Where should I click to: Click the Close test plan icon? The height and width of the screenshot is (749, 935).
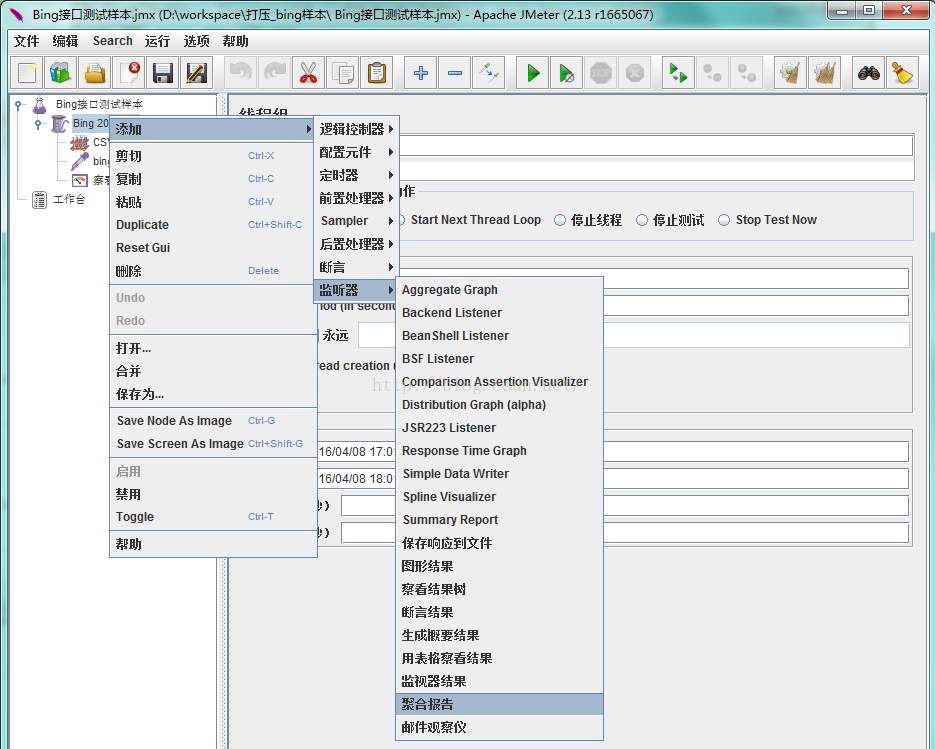(x=129, y=73)
